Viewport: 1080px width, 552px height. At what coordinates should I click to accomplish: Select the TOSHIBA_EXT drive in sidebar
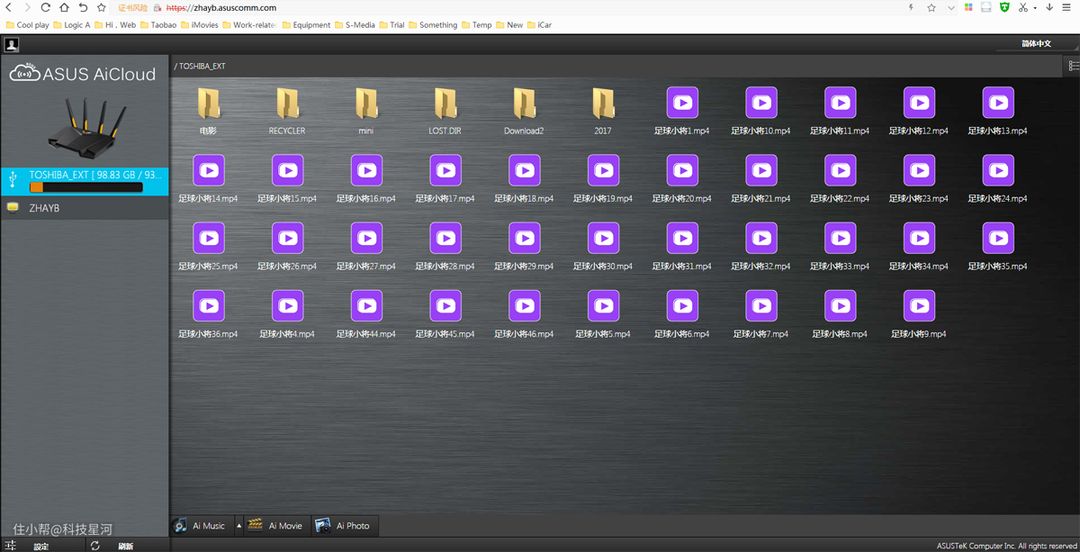click(85, 175)
